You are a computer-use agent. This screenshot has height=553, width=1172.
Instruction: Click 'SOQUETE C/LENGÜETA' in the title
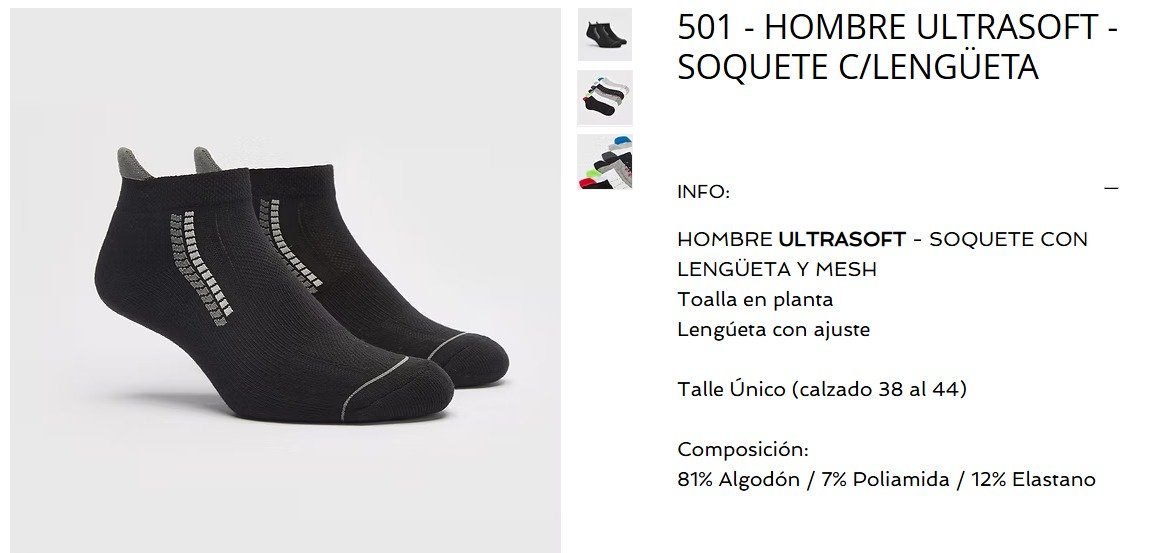pyautogui.click(x=858, y=67)
